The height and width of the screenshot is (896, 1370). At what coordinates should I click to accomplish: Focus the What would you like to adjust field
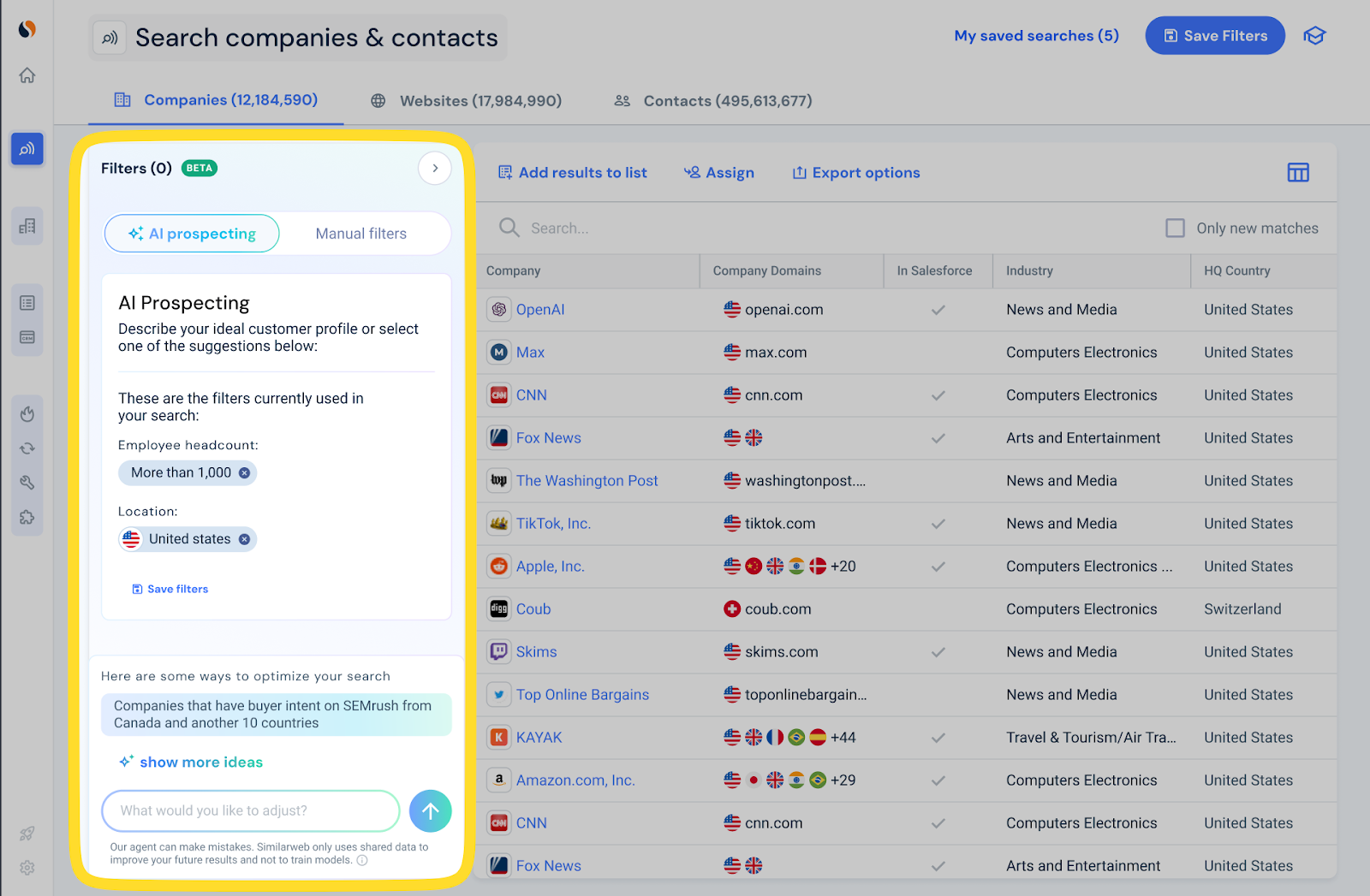click(251, 810)
